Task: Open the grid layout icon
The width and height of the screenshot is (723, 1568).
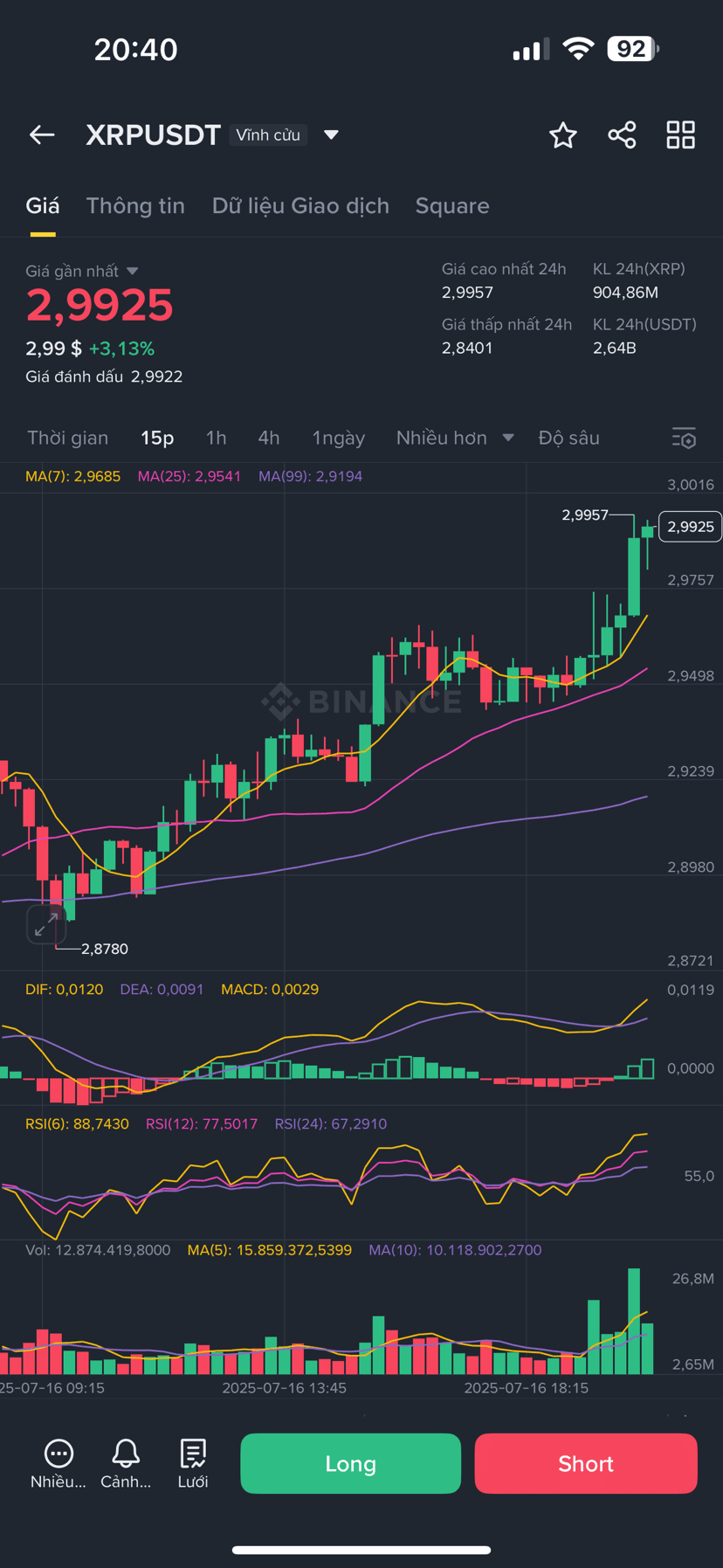Action: click(x=681, y=135)
